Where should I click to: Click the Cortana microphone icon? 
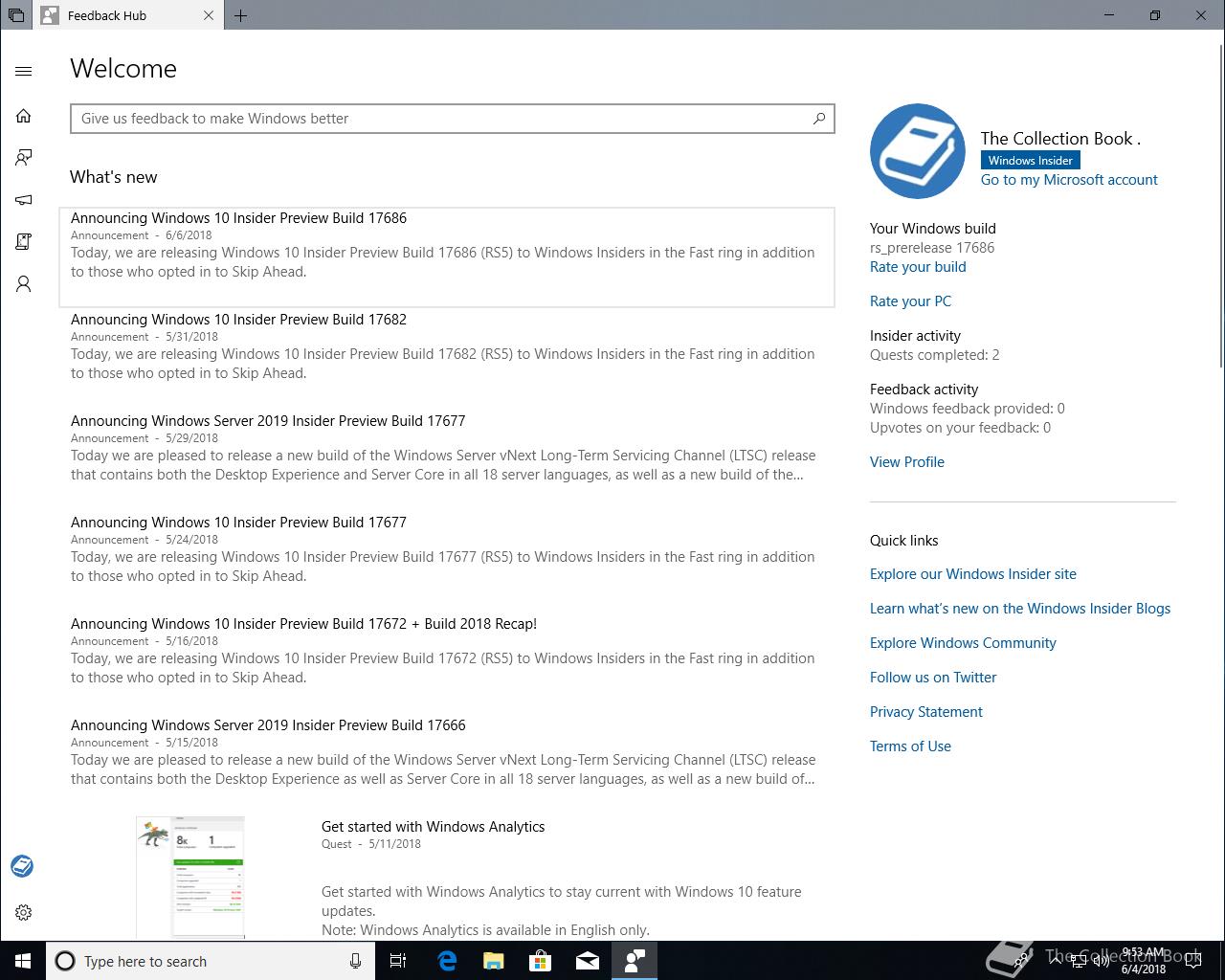(355, 961)
